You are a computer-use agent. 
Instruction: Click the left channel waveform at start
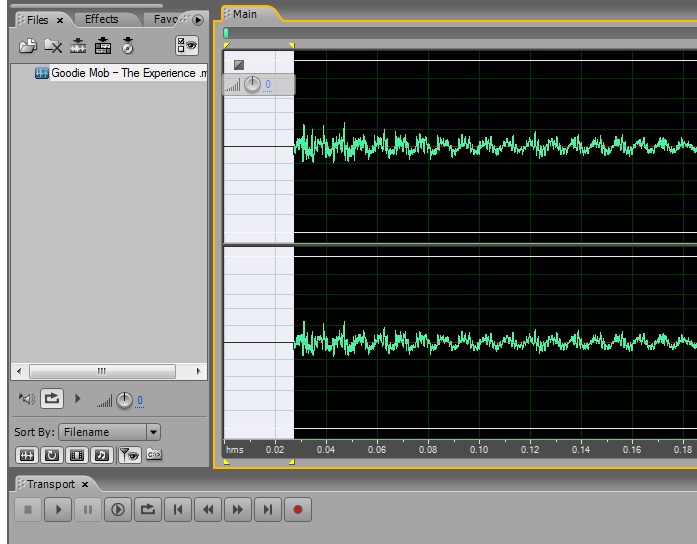304,144
